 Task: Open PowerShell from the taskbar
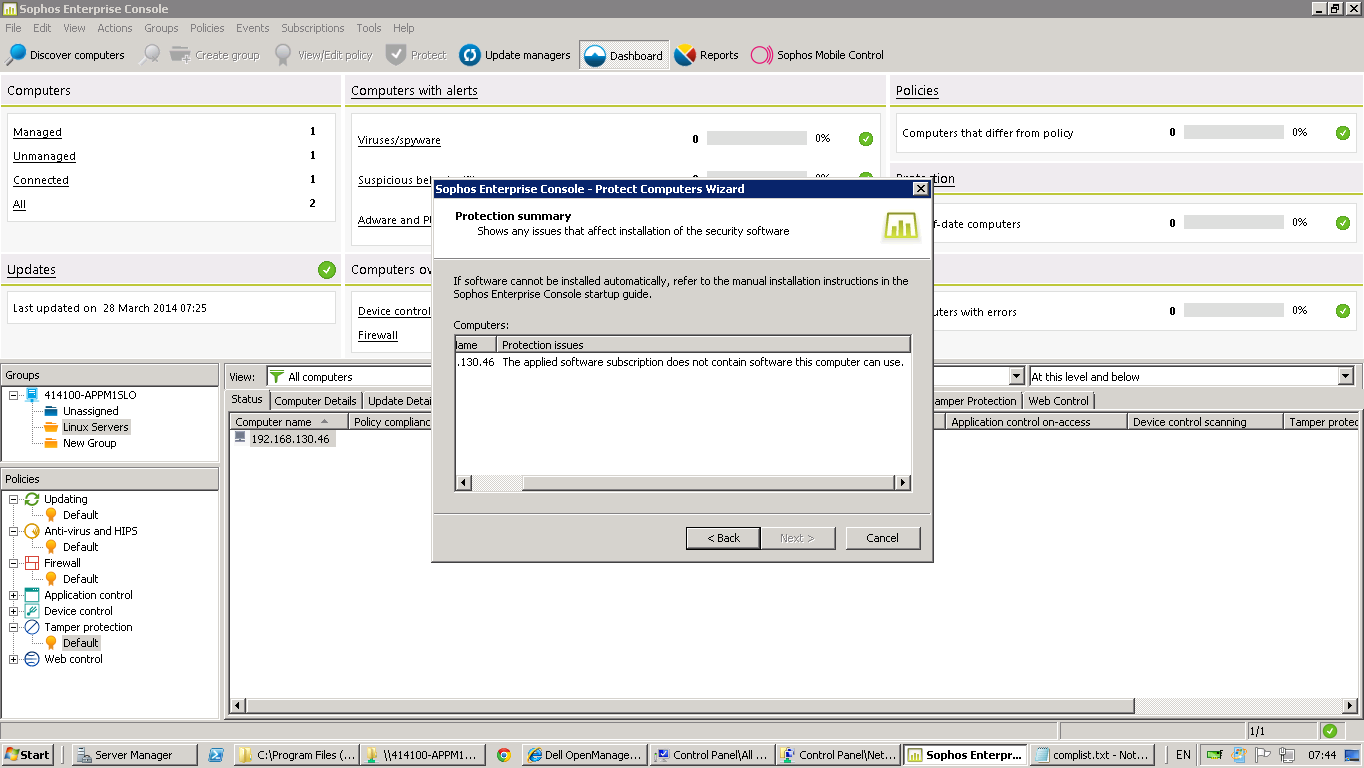pos(215,755)
